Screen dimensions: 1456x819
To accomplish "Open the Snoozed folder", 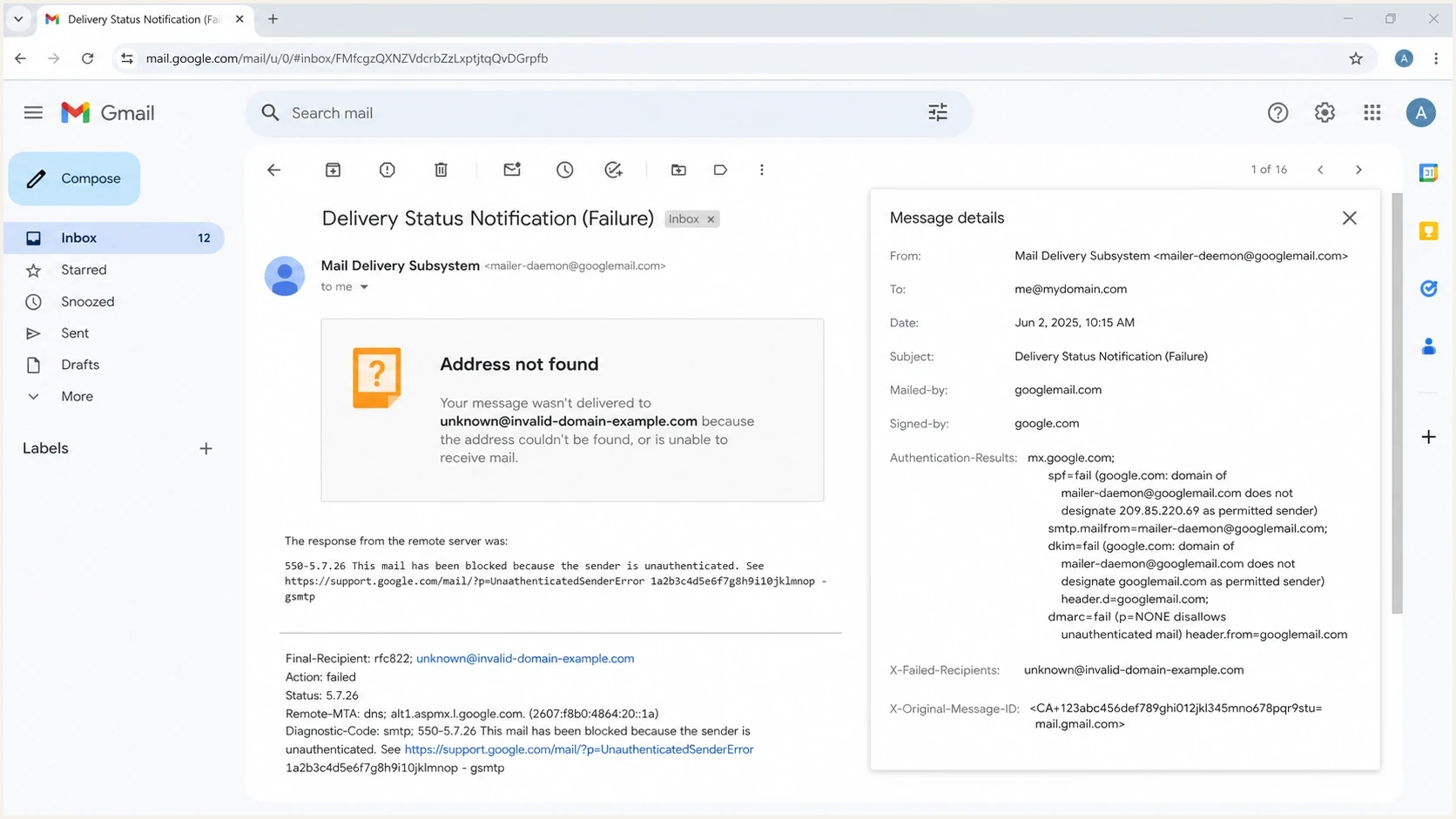I will point(114,301).
